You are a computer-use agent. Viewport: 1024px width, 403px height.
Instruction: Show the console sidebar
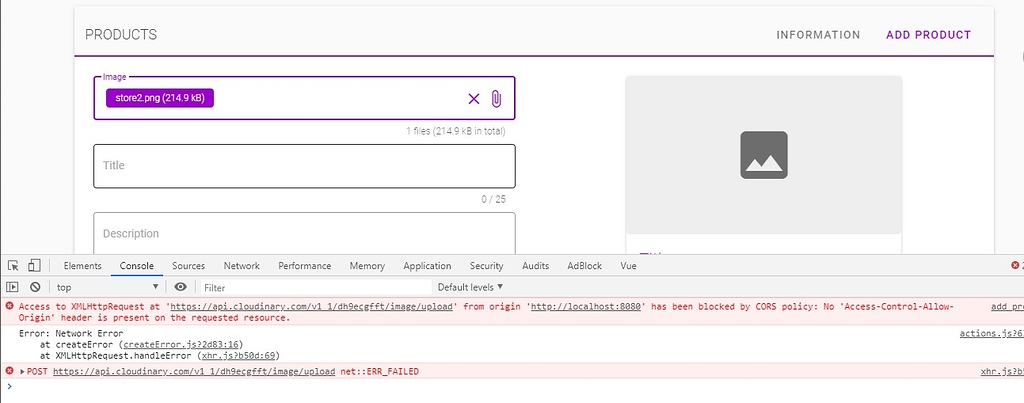tap(13, 287)
